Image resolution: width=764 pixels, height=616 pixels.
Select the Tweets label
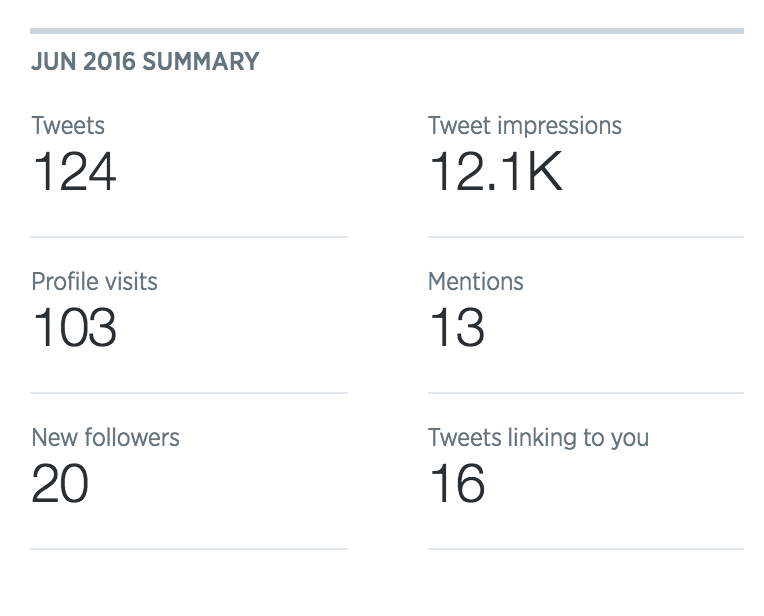68,126
